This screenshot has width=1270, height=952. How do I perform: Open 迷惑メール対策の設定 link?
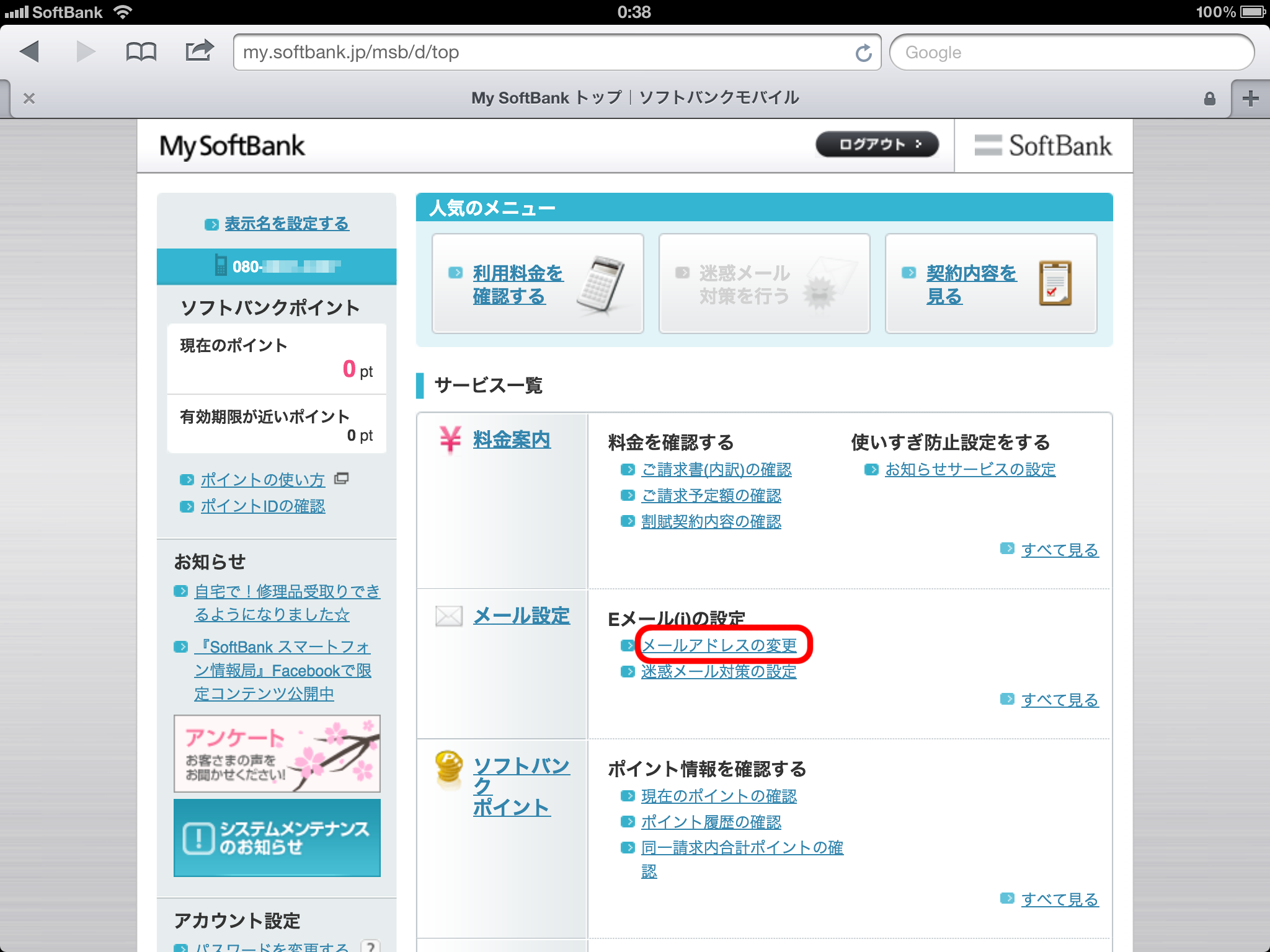pos(719,671)
